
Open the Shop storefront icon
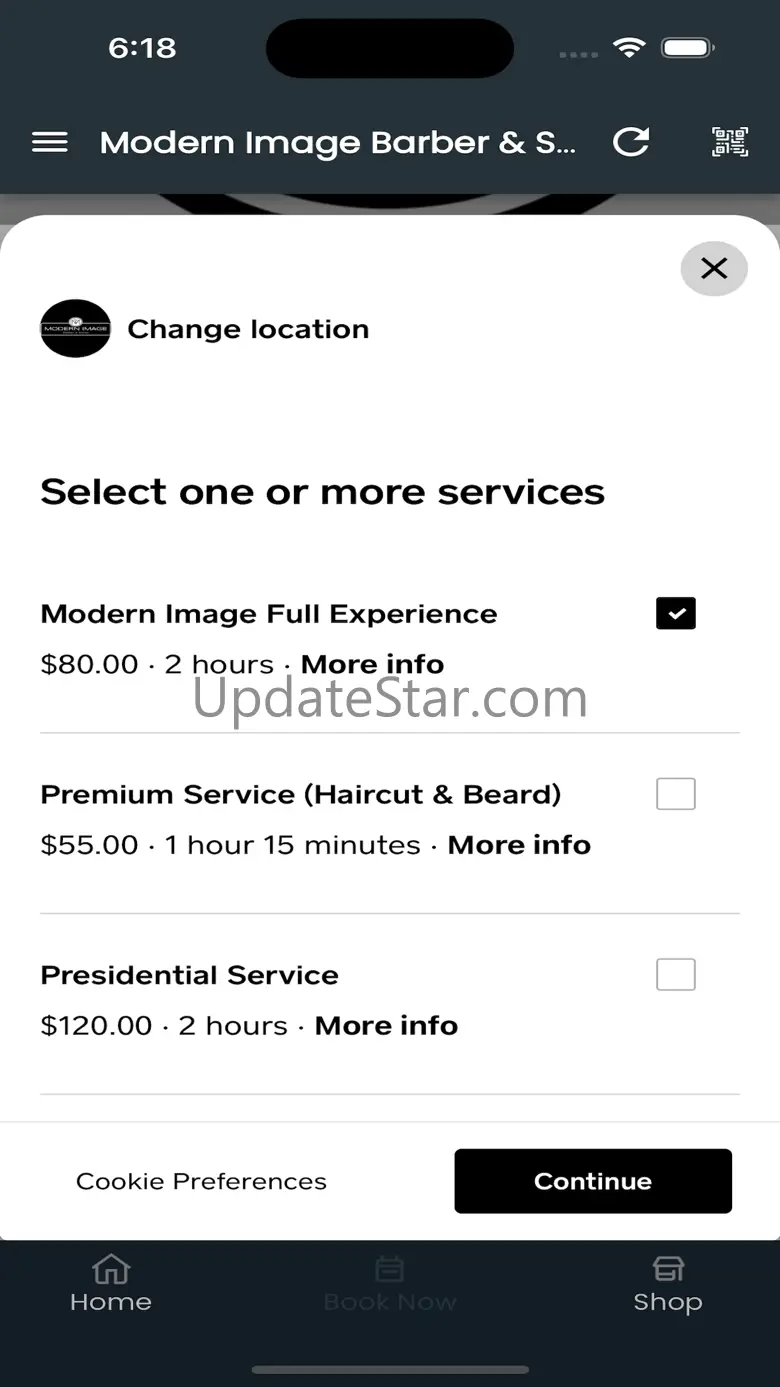[668, 1270]
